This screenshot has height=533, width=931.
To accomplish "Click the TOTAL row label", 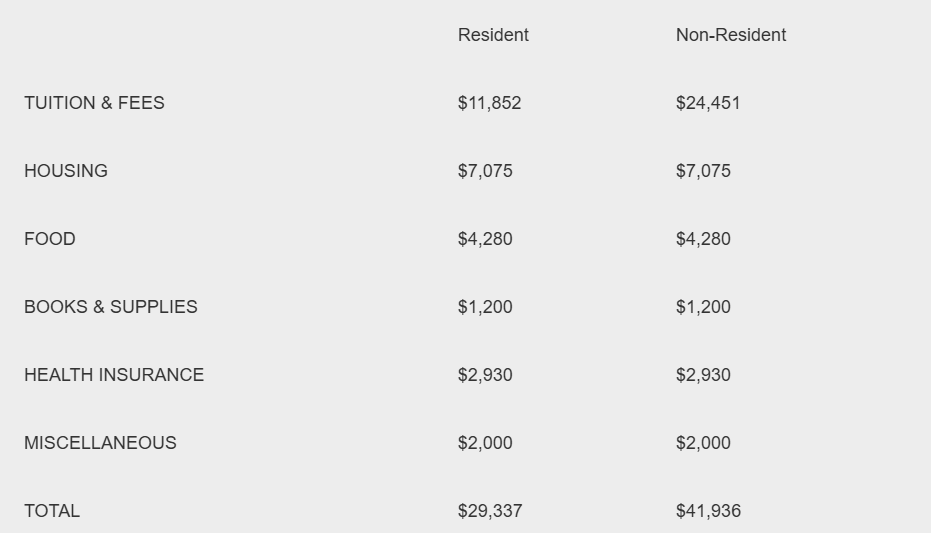I will [52, 511].
